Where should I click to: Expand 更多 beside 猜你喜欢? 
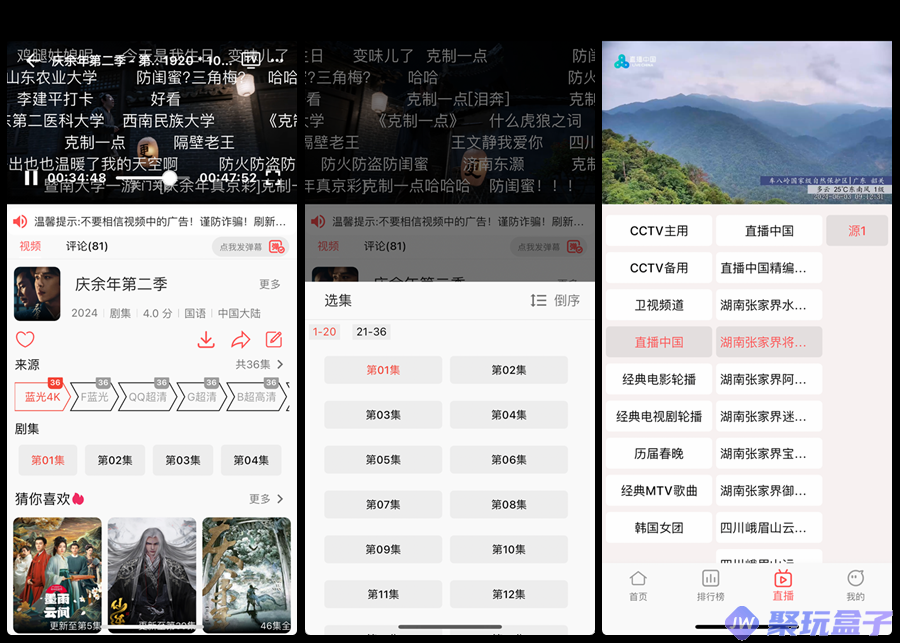point(266,499)
